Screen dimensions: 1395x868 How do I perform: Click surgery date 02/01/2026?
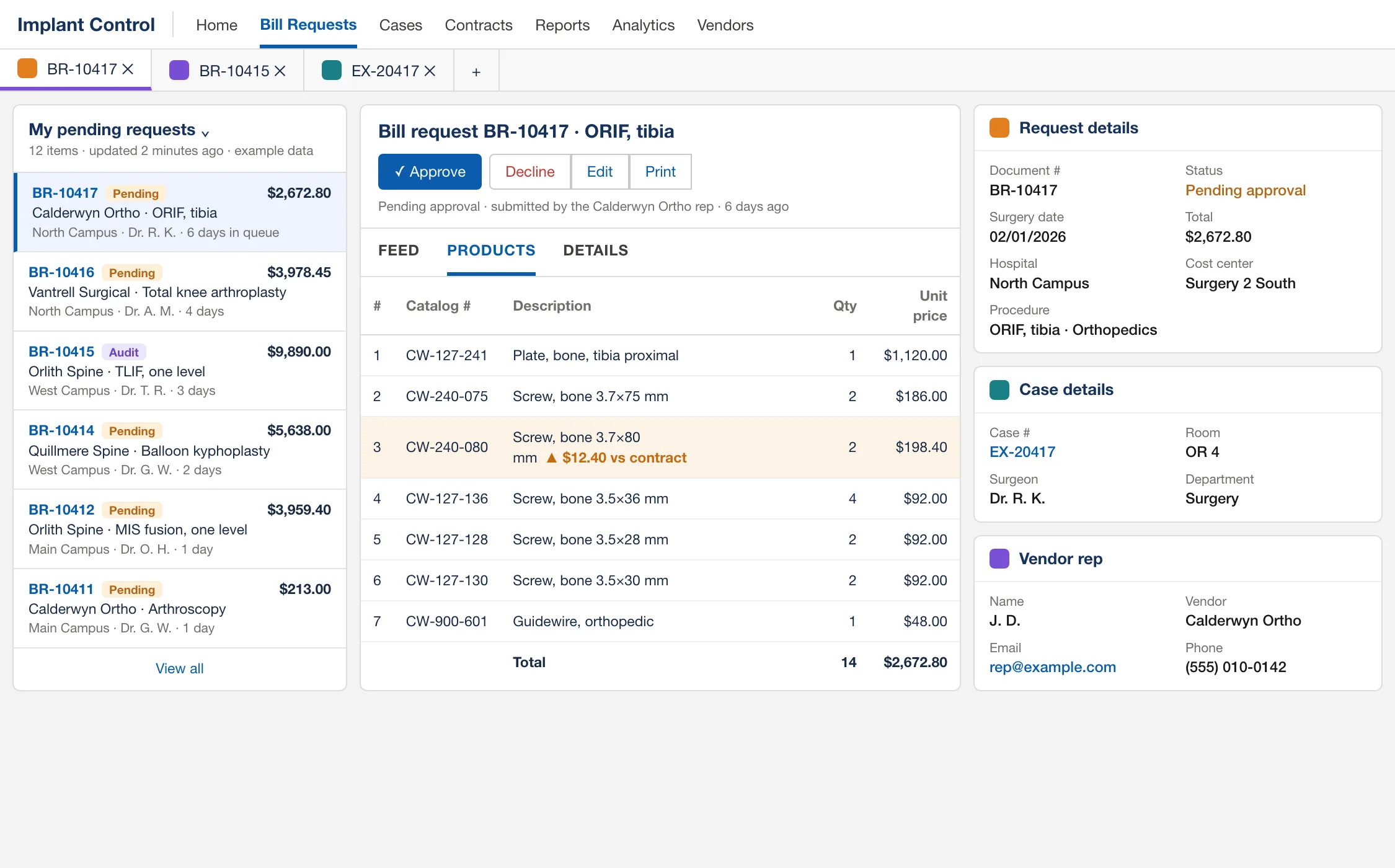(x=1027, y=237)
